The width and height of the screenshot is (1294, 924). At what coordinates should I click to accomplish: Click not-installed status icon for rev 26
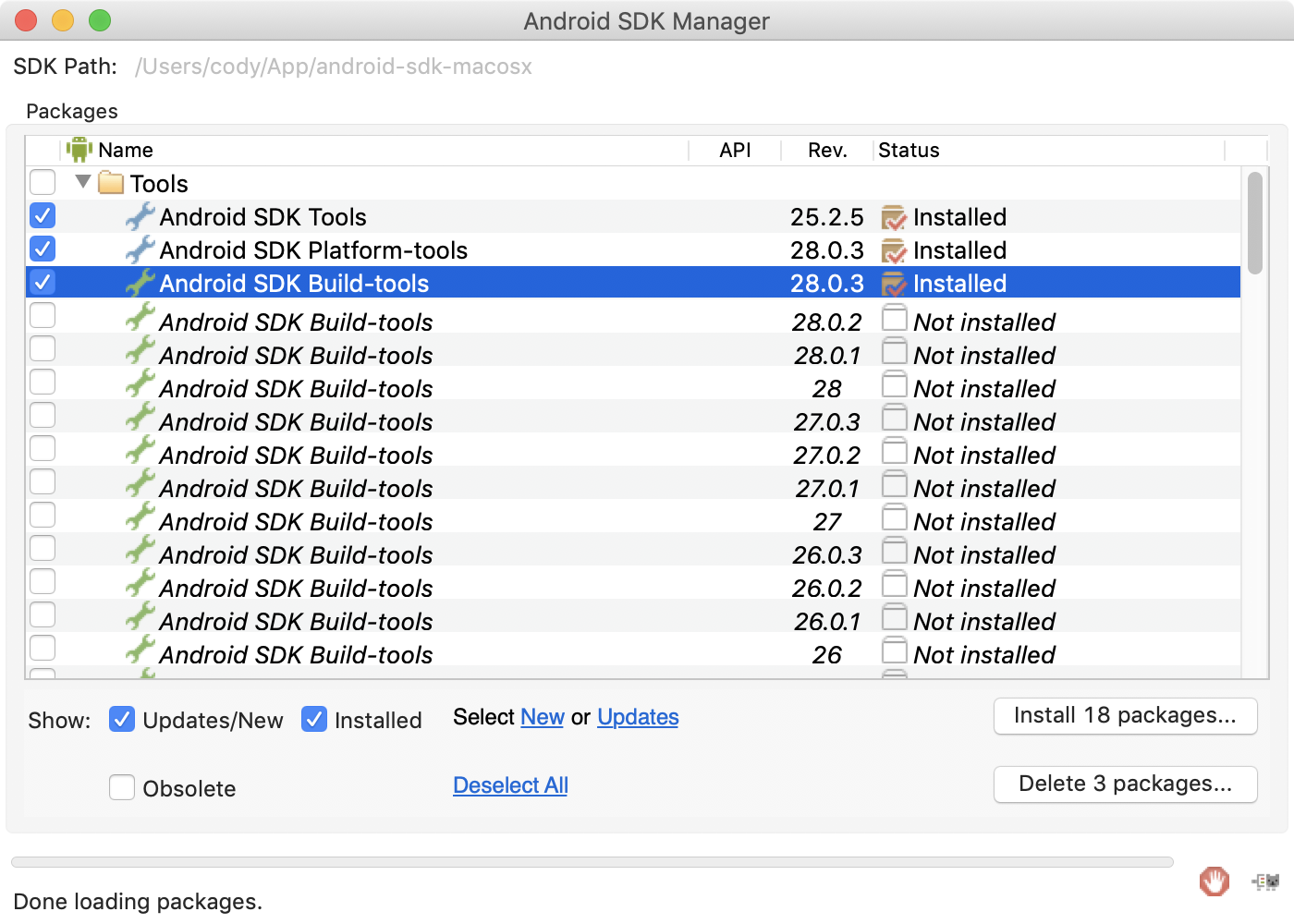(x=894, y=650)
